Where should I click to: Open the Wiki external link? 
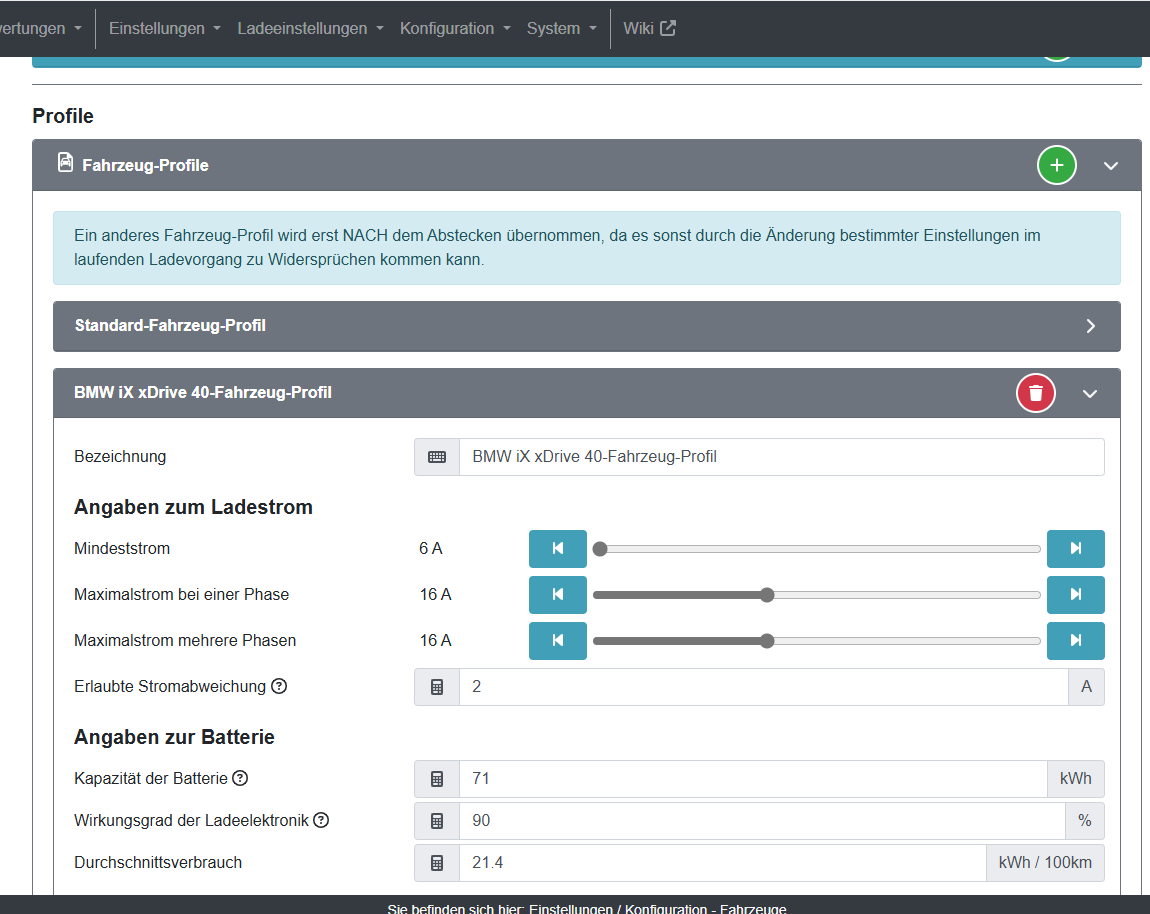click(x=649, y=28)
